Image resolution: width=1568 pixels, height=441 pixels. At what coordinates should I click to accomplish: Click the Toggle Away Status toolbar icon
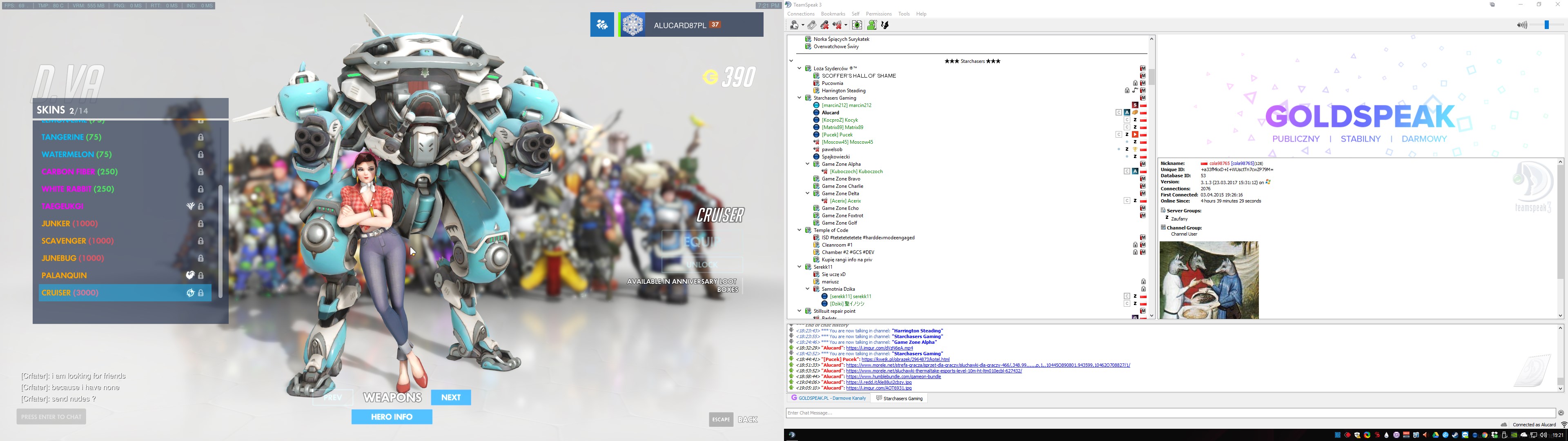(x=794, y=25)
